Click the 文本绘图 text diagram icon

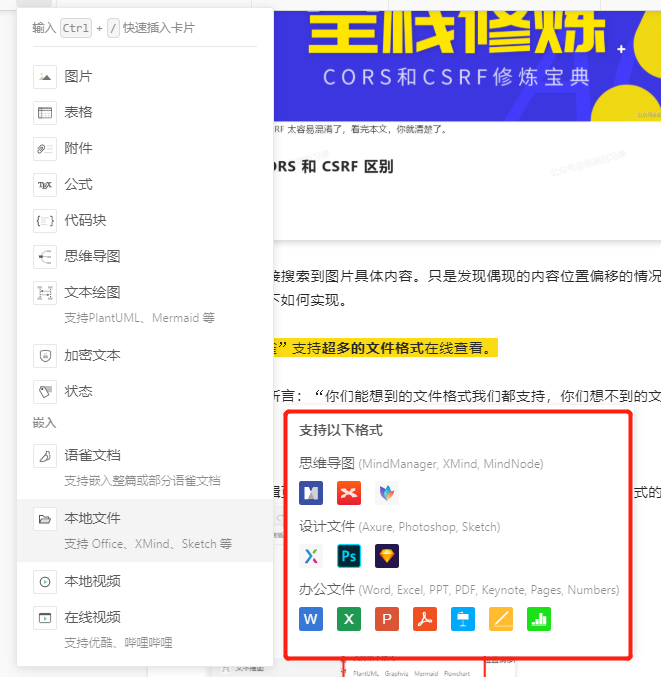pos(45,293)
